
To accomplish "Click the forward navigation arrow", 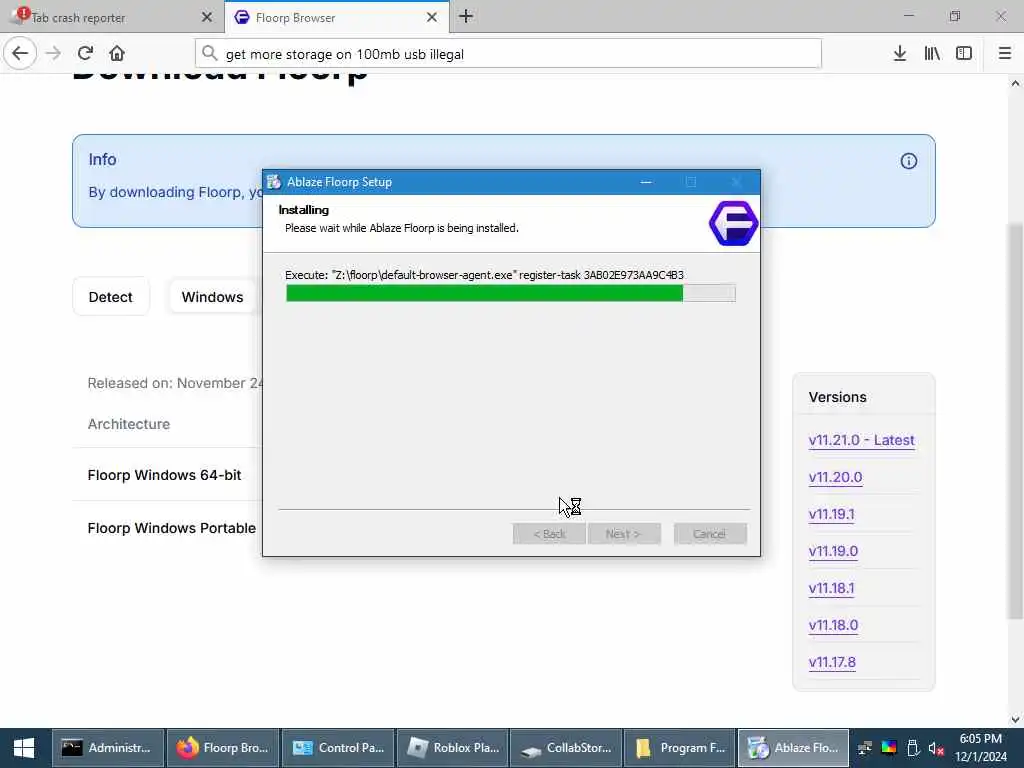I will click(54, 54).
